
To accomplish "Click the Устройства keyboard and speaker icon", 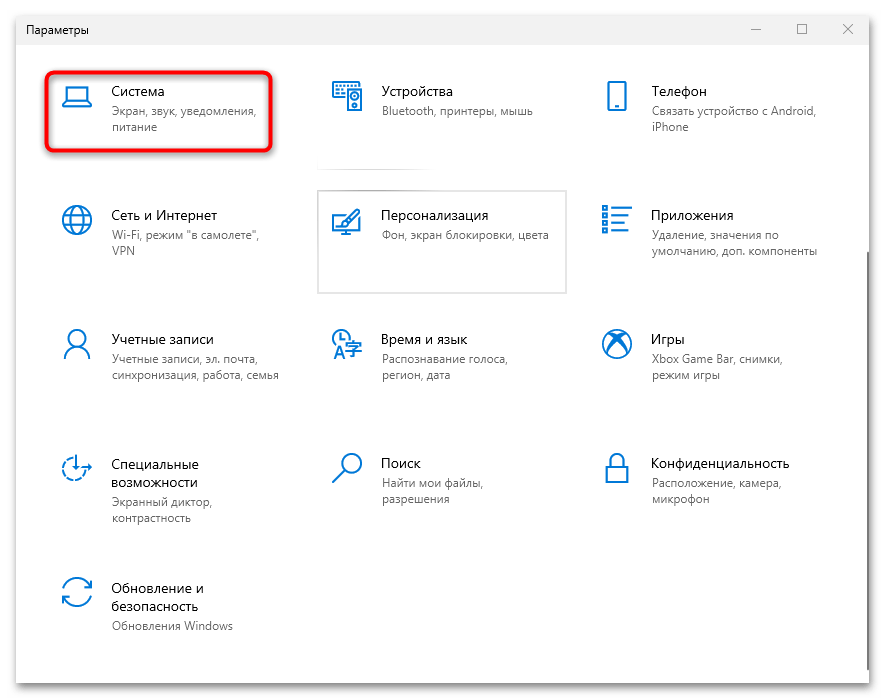I will pyautogui.click(x=347, y=96).
